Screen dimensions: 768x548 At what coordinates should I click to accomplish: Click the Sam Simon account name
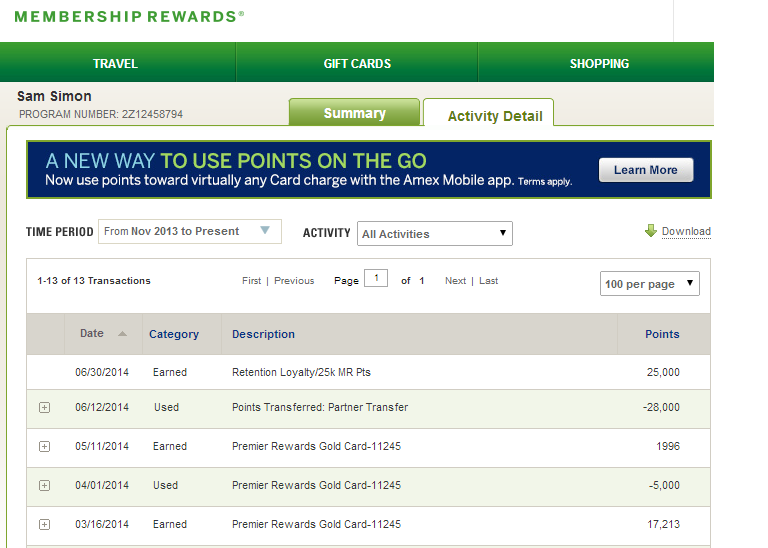point(54,96)
